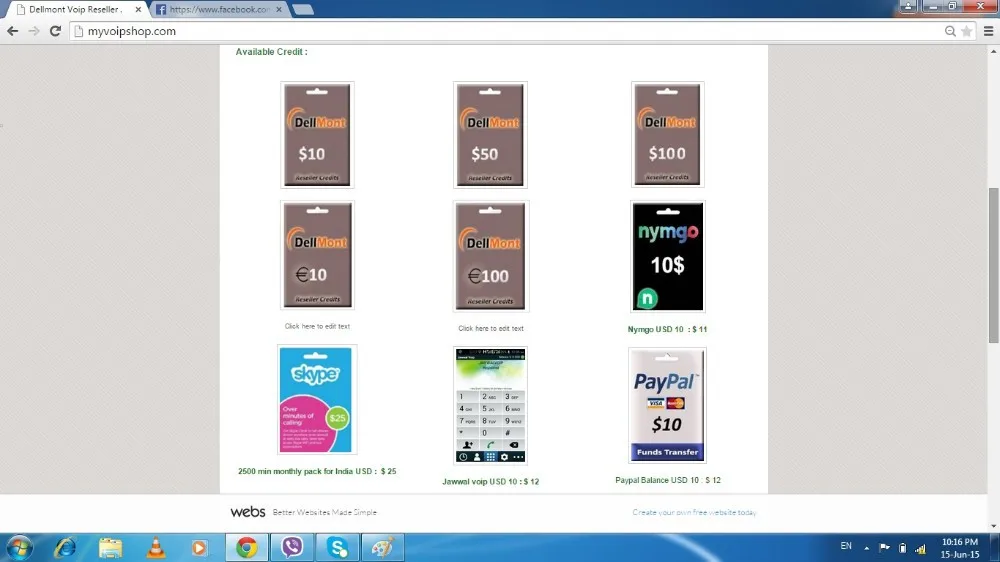Select the DellMont €100 reseller credit card

click(490, 256)
